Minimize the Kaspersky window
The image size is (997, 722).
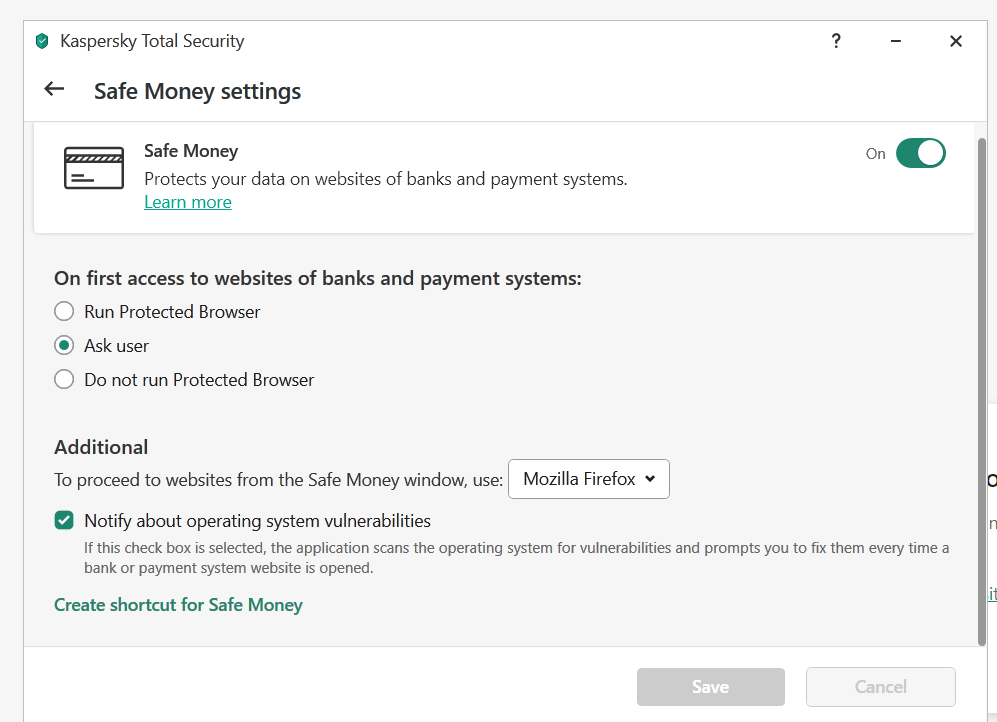point(895,41)
